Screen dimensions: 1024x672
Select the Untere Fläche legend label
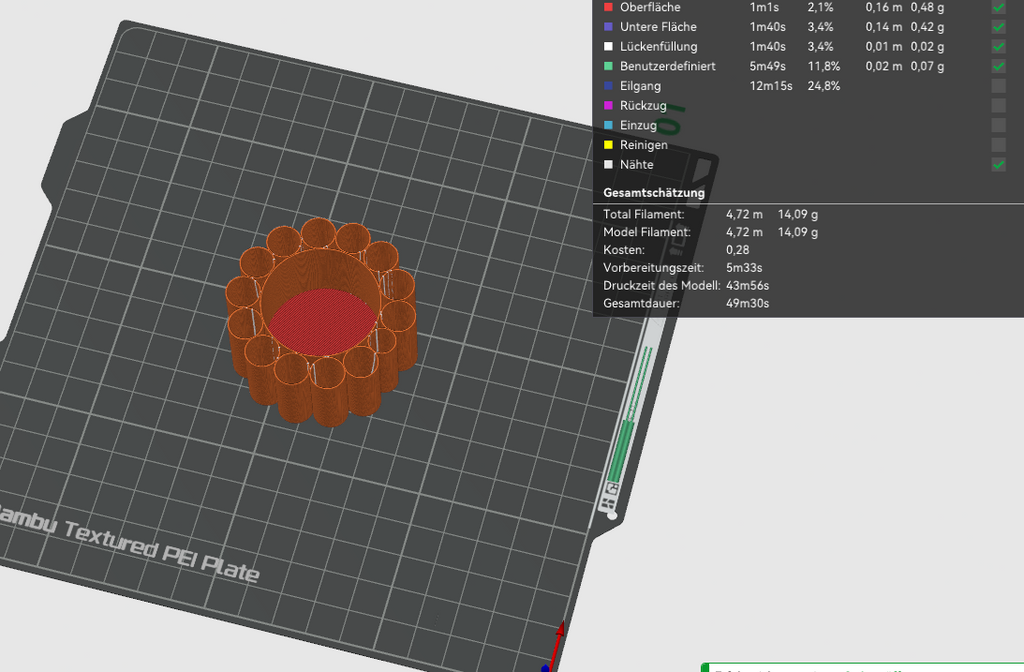(x=658, y=27)
